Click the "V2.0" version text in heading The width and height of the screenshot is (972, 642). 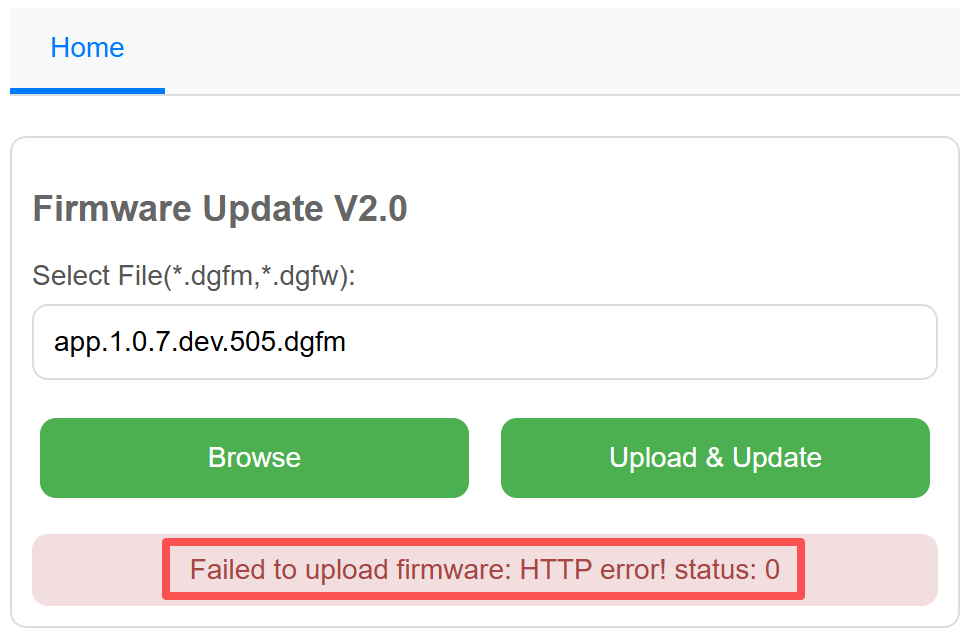370,210
